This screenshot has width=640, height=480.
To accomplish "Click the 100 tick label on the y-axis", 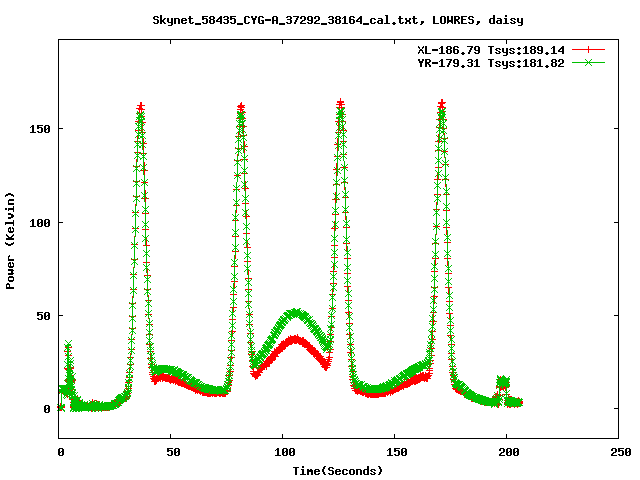I will pos(40,223).
